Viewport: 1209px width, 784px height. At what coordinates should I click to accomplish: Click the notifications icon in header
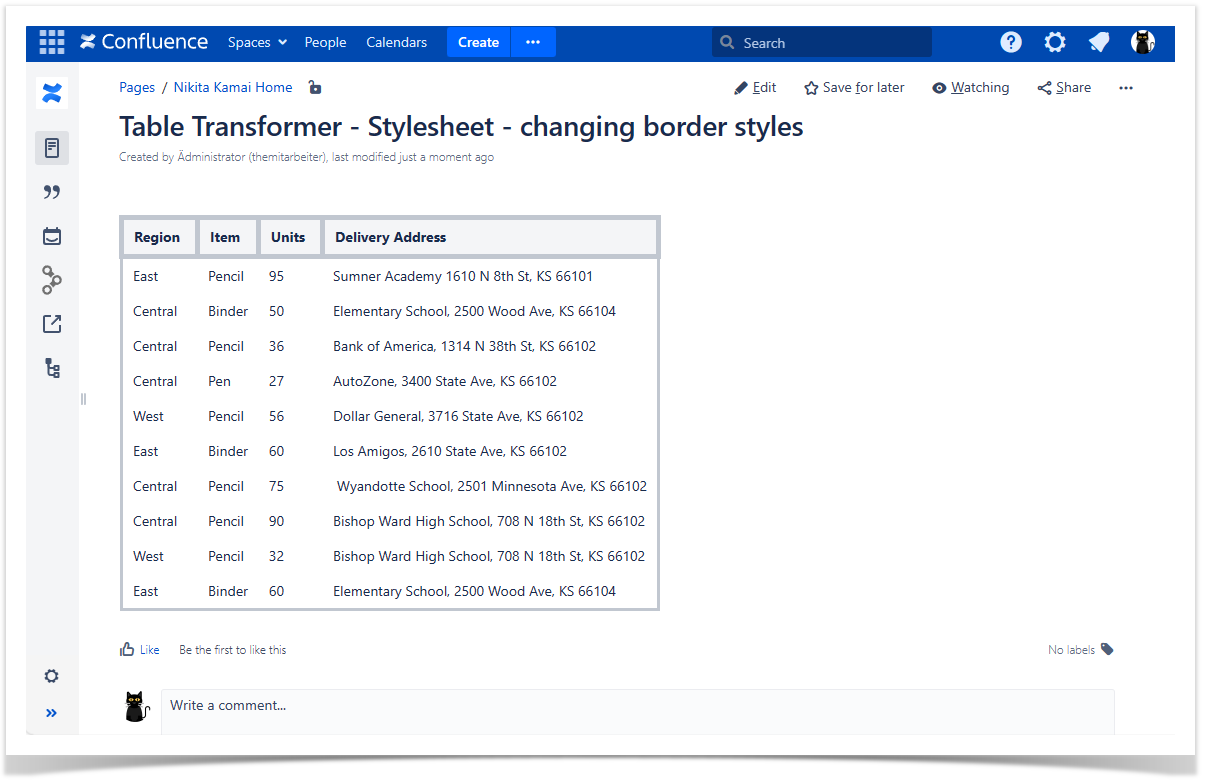(x=1099, y=42)
